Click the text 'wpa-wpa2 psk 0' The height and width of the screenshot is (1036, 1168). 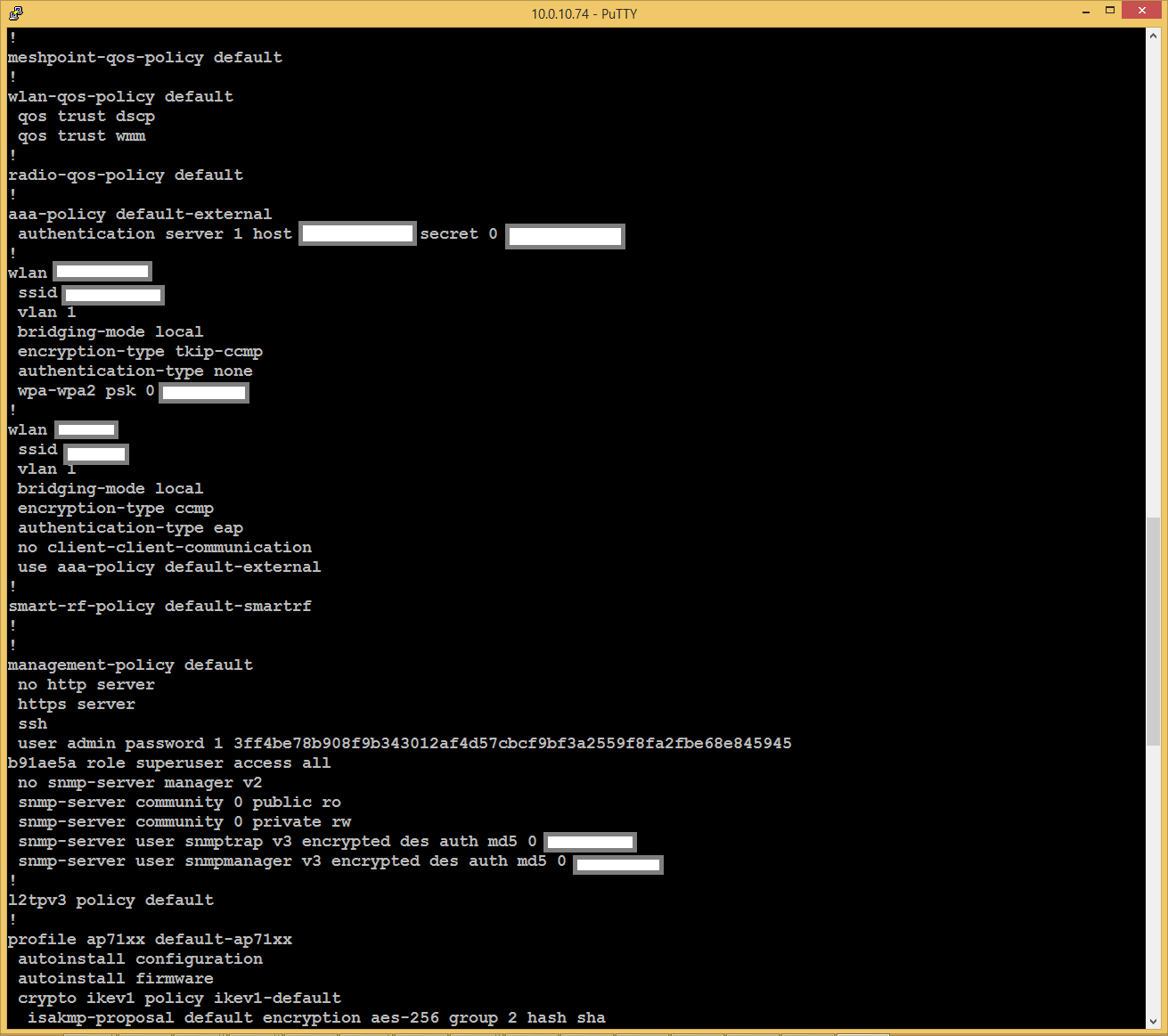click(x=86, y=390)
